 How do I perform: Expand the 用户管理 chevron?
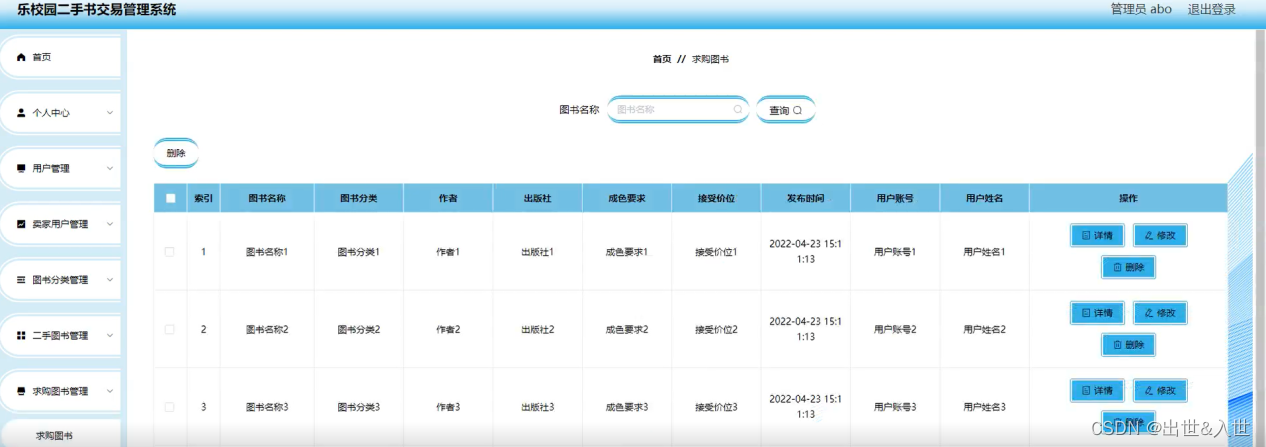click(x=110, y=169)
